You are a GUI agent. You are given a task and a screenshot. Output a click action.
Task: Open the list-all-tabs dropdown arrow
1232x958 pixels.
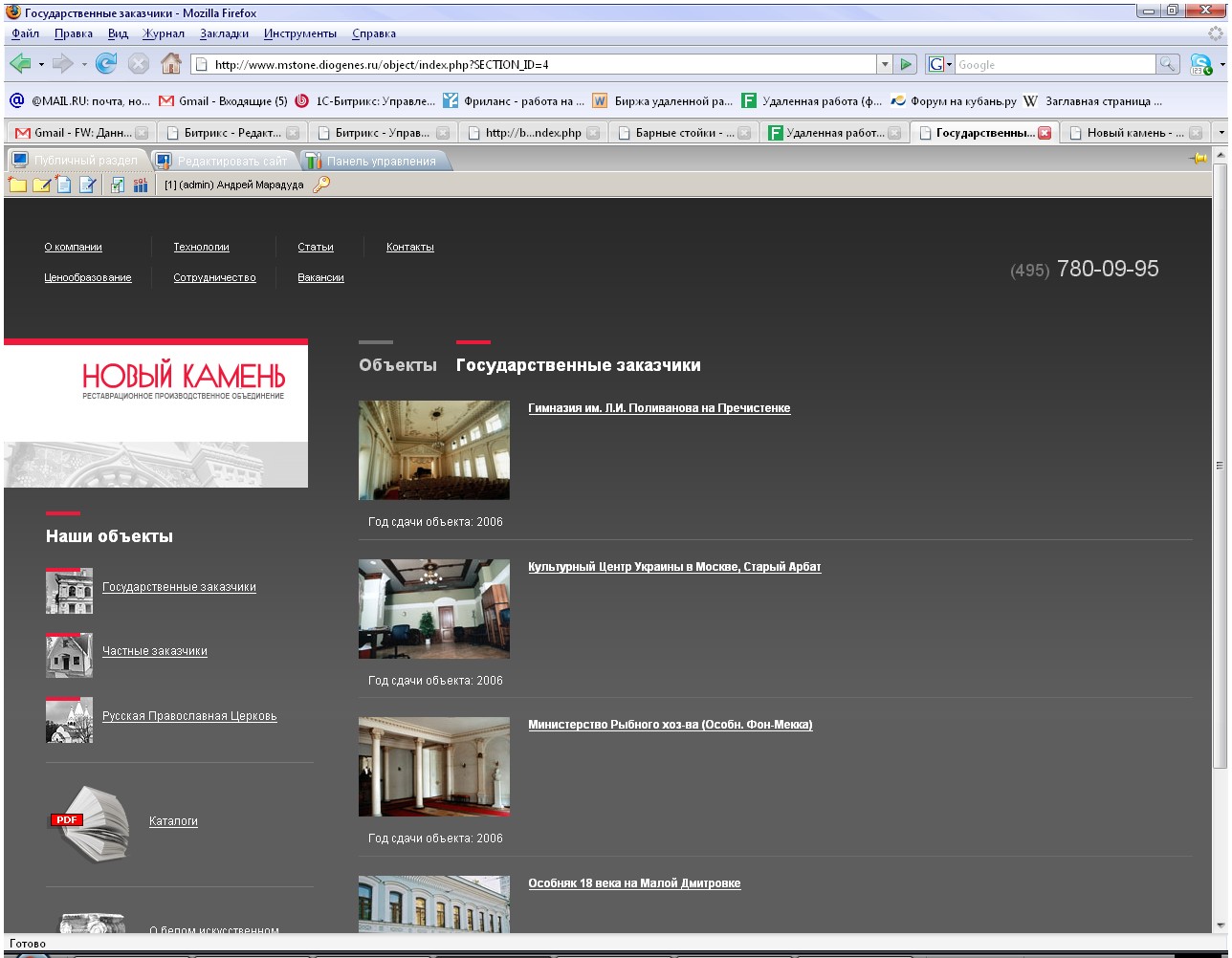pos(1220,132)
